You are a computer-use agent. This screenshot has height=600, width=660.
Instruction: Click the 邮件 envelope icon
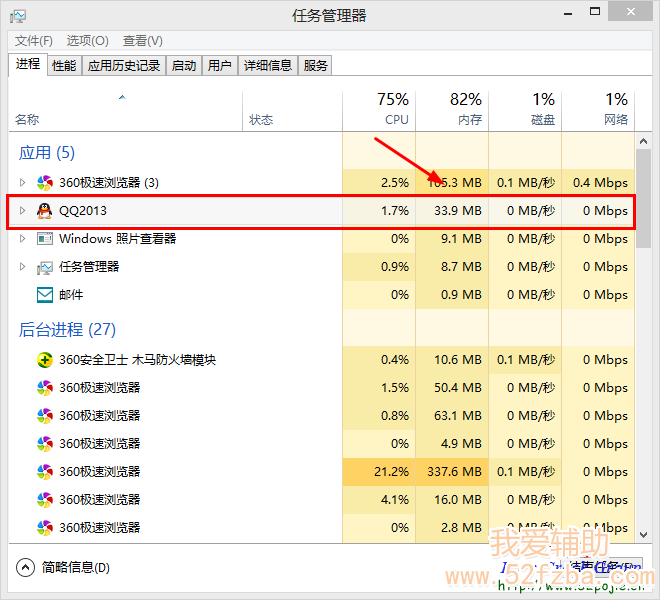(45, 295)
